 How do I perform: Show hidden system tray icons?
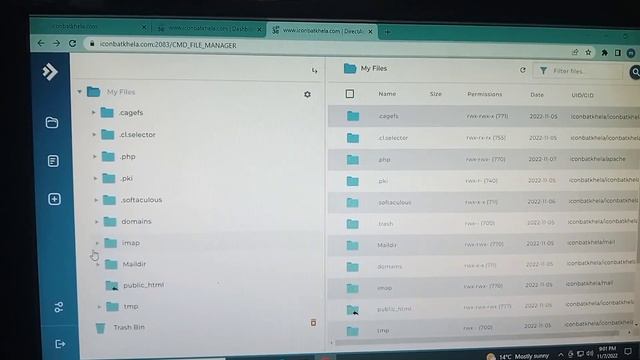[x=561, y=354]
